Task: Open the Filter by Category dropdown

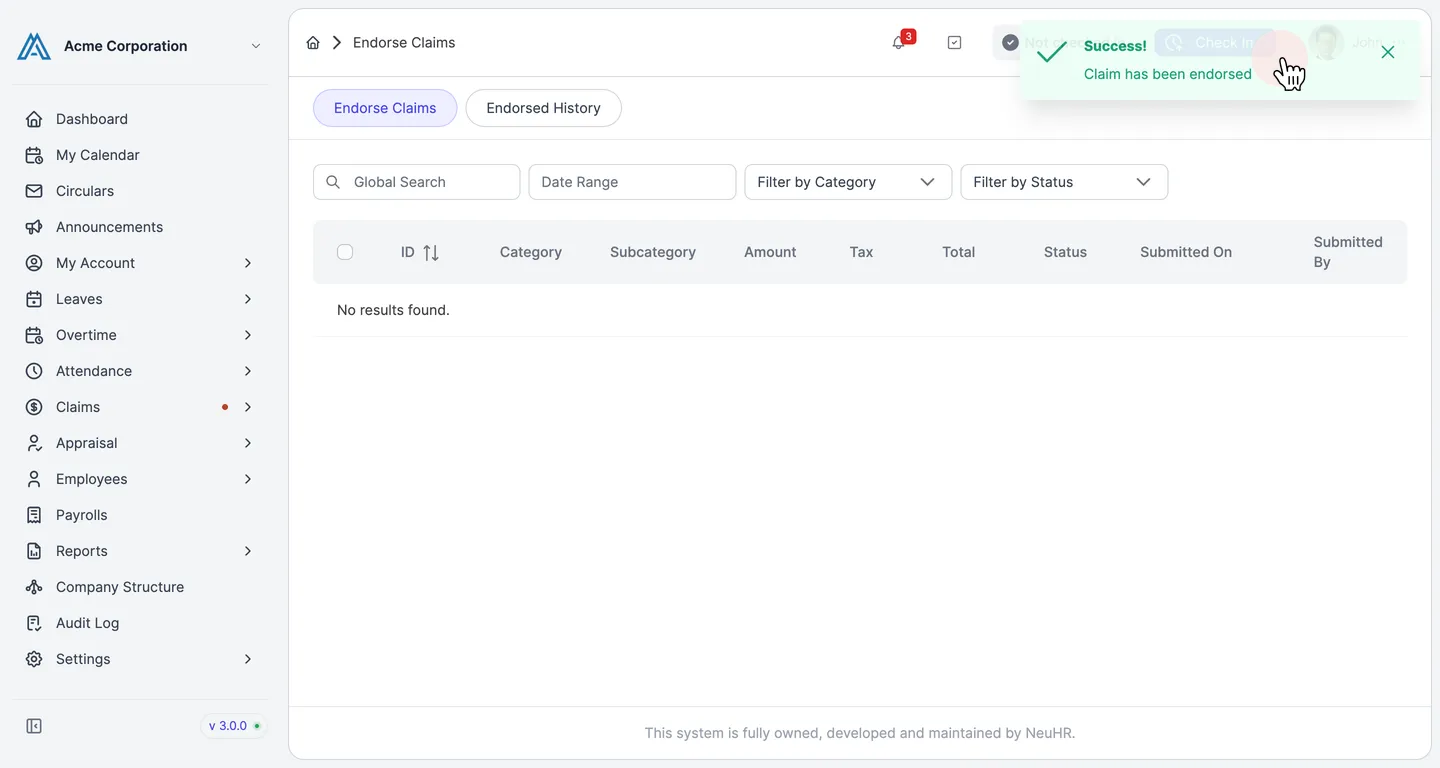Action: (848, 182)
